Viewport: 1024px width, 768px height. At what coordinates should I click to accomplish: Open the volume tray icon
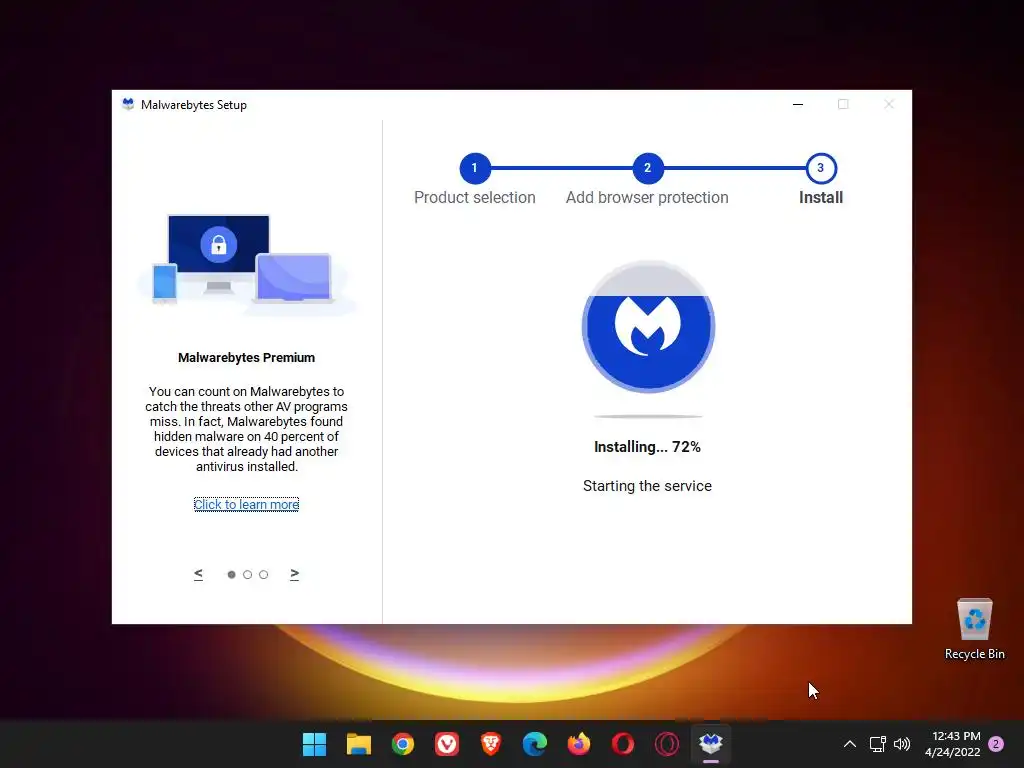tap(902, 744)
